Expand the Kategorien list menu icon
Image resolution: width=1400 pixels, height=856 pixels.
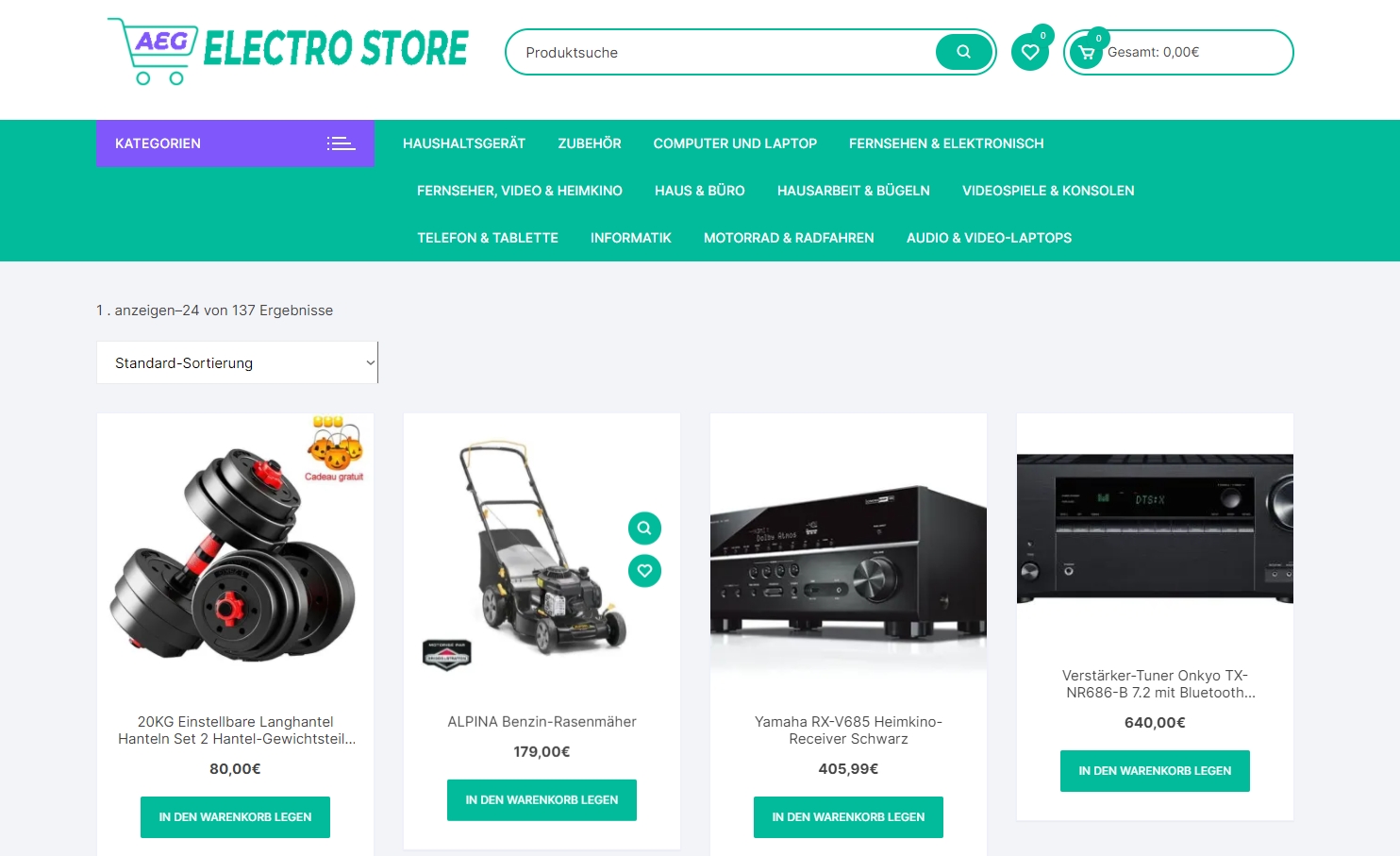coord(341,143)
